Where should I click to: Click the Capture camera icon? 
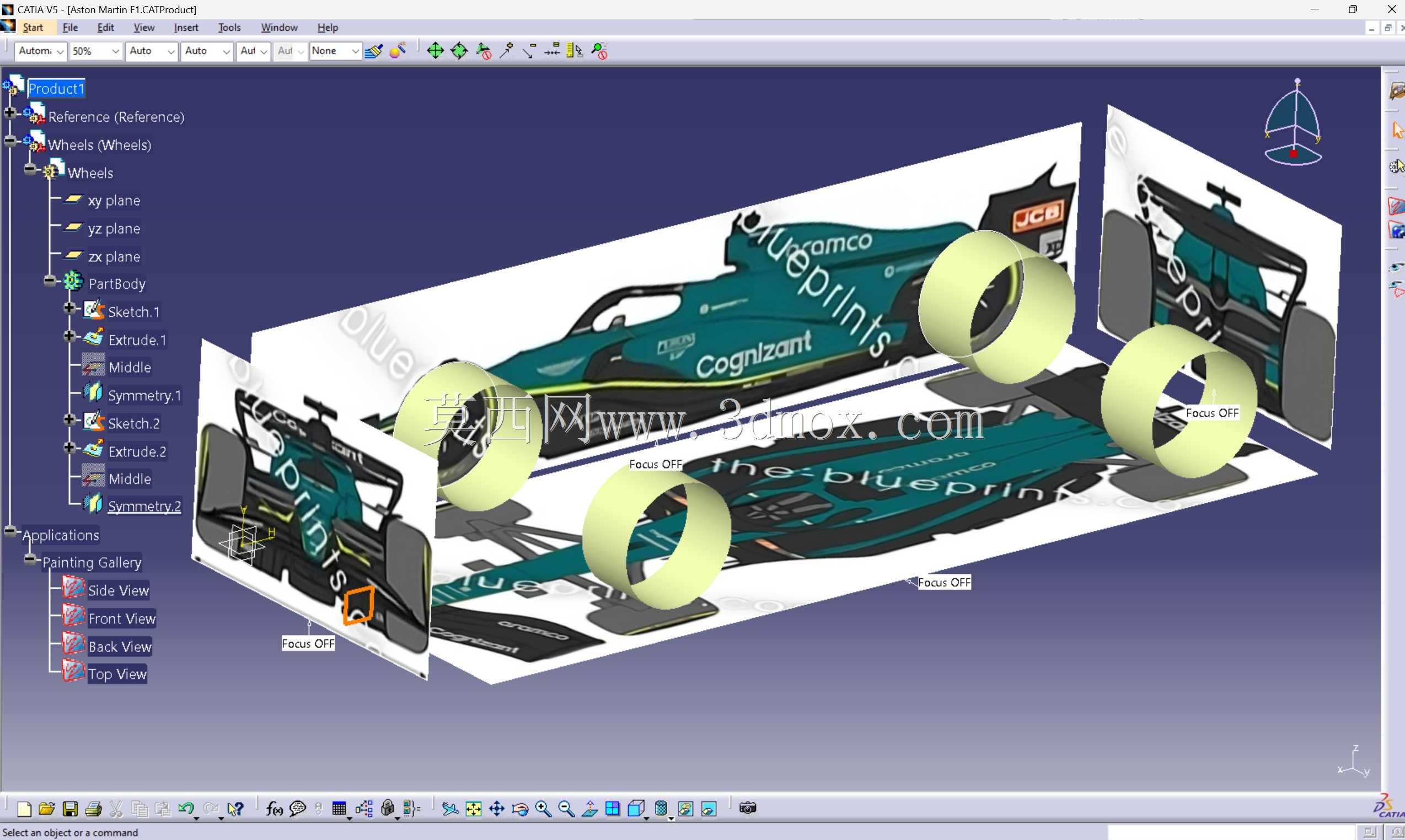click(748, 808)
